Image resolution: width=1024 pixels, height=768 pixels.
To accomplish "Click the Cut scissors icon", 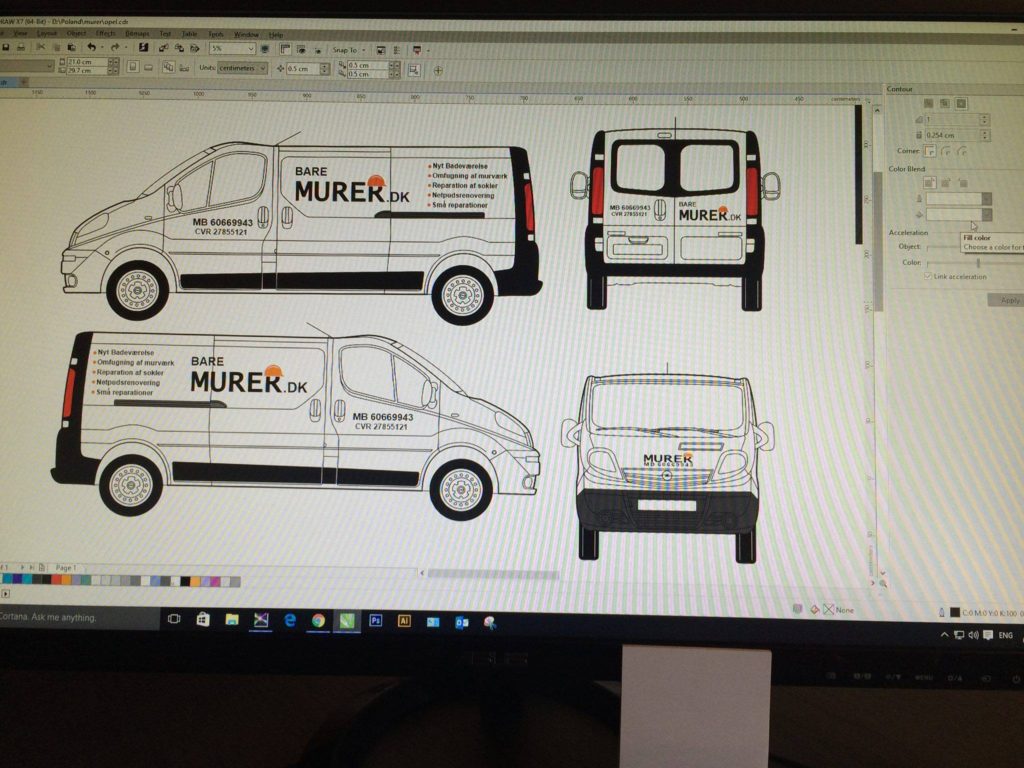I will coord(41,47).
